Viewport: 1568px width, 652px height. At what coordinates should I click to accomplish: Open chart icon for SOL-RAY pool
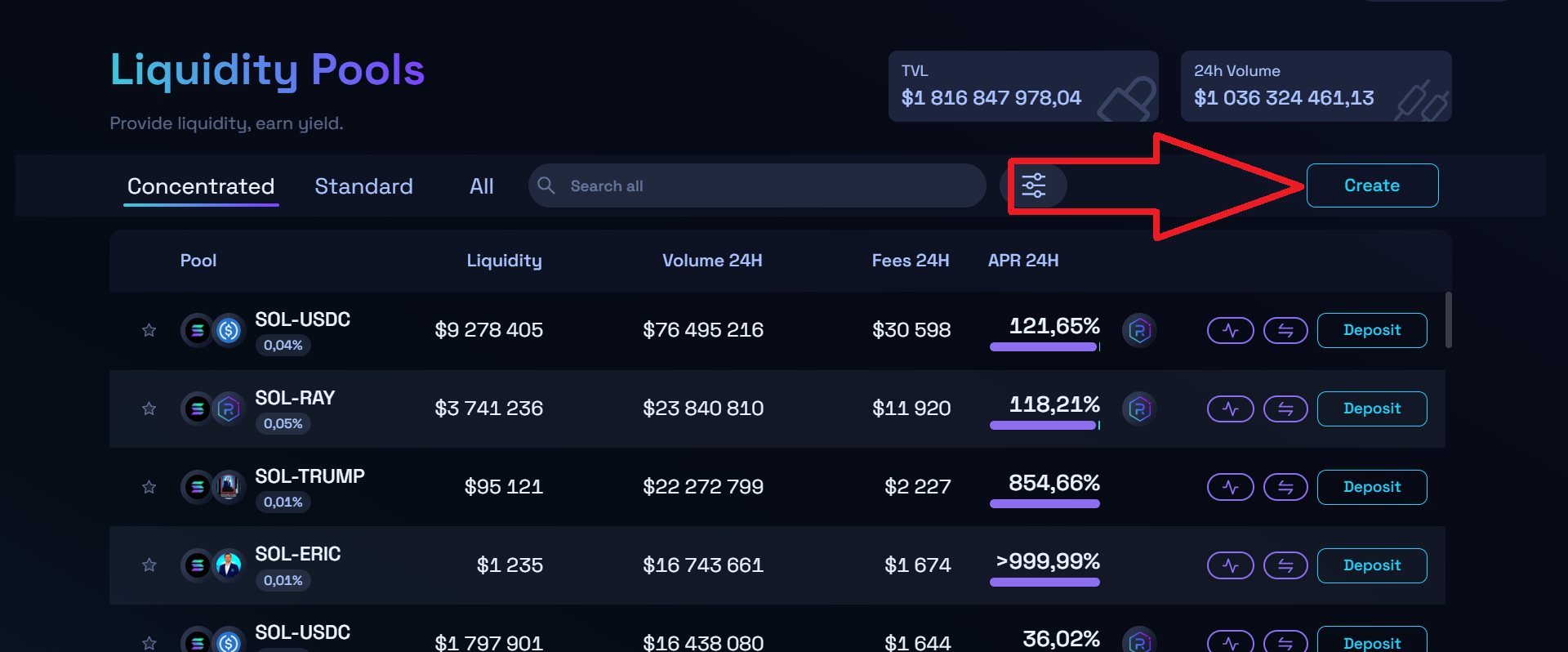click(x=1231, y=409)
